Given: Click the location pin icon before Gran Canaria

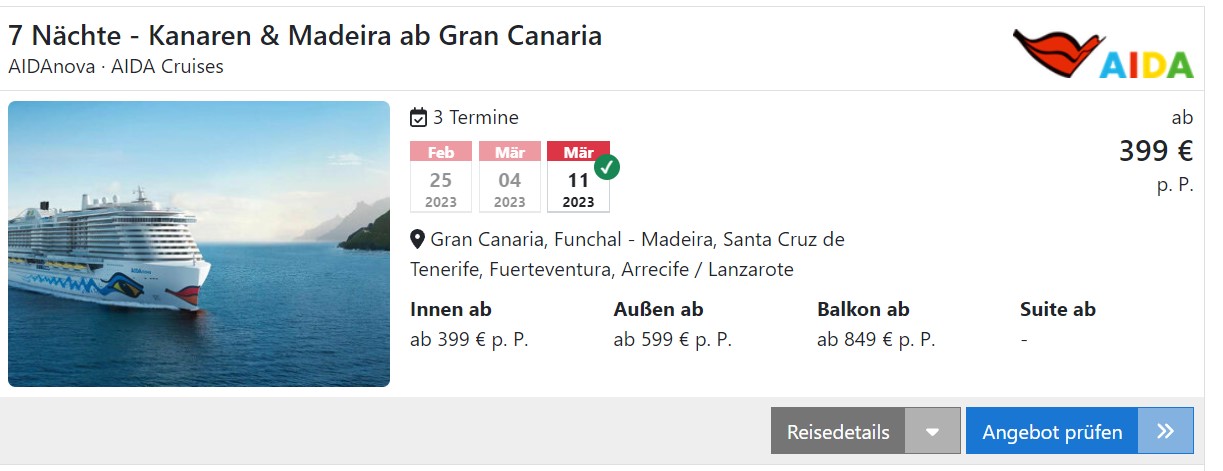Looking at the screenshot, I should click(418, 240).
